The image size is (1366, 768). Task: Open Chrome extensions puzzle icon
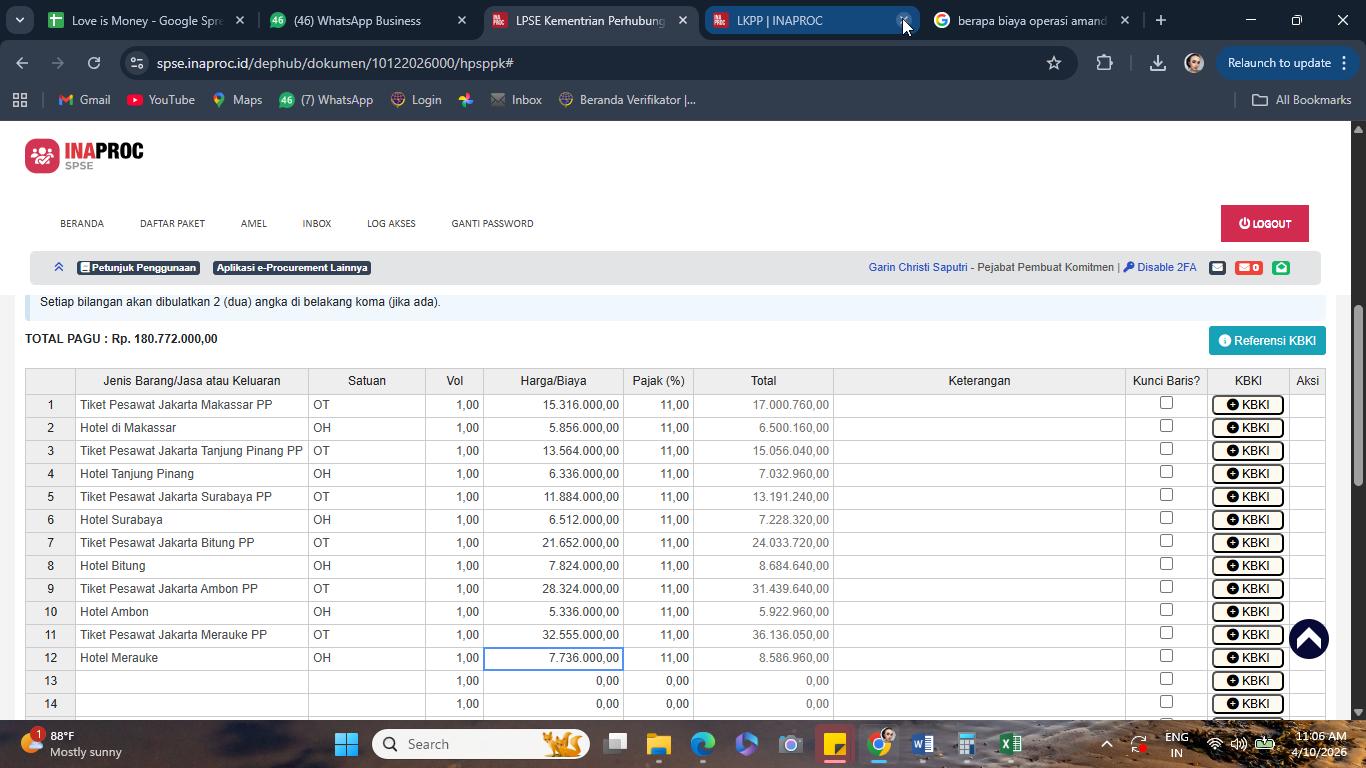[x=1104, y=63]
